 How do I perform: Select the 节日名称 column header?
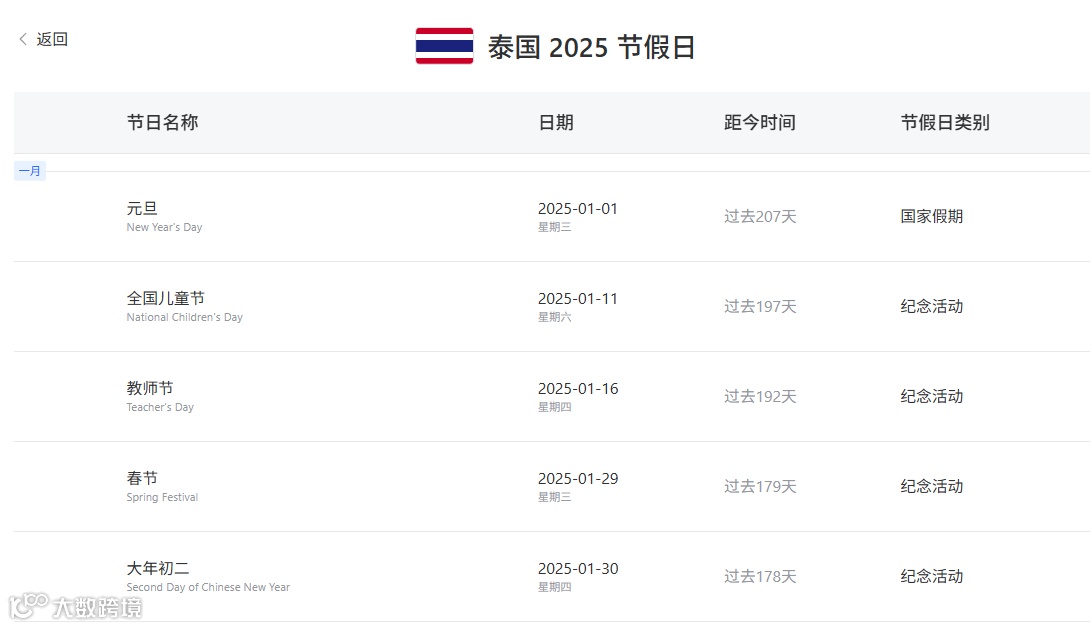pyautogui.click(x=162, y=122)
